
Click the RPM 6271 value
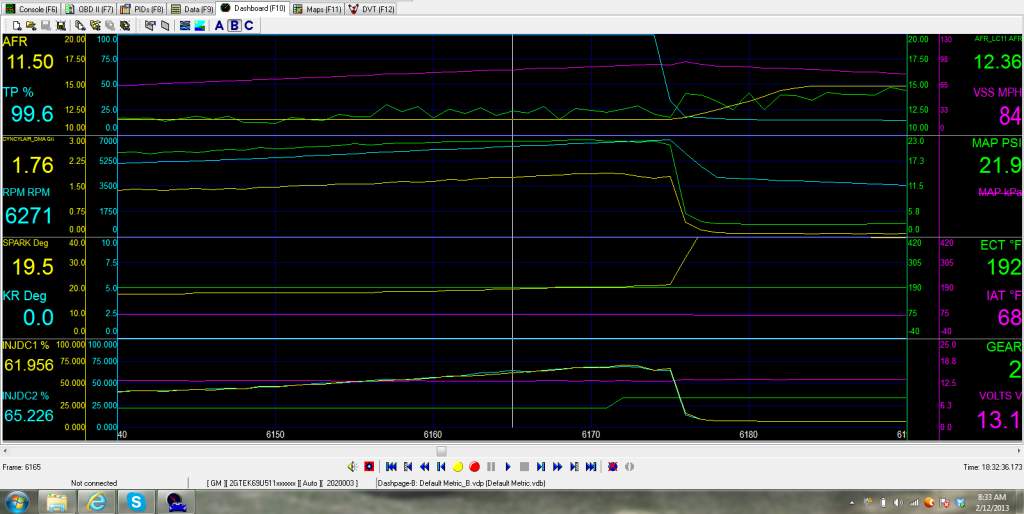[x=29, y=215]
